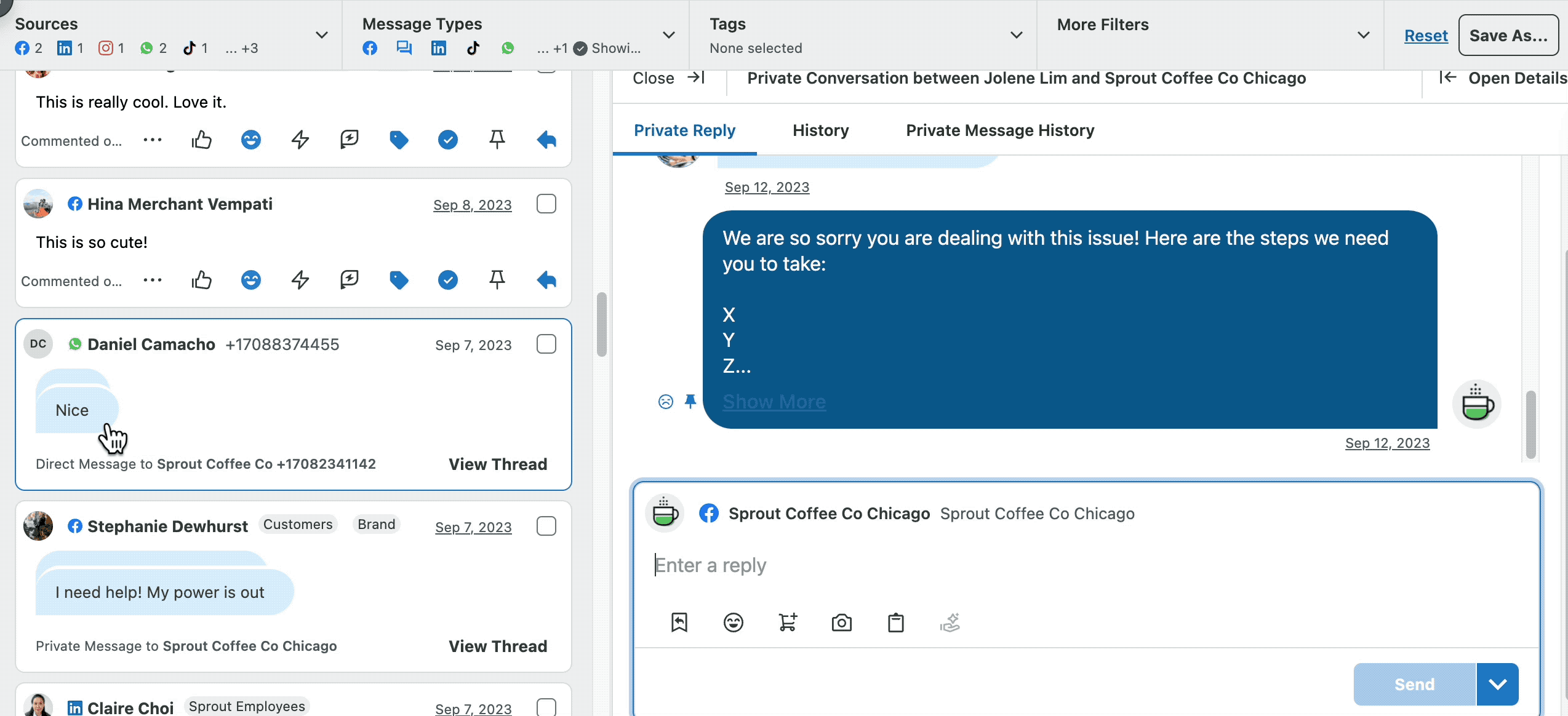Select Stephanie Dewhurst's message checkbox
The height and width of the screenshot is (716, 1568).
[x=546, y=526]
